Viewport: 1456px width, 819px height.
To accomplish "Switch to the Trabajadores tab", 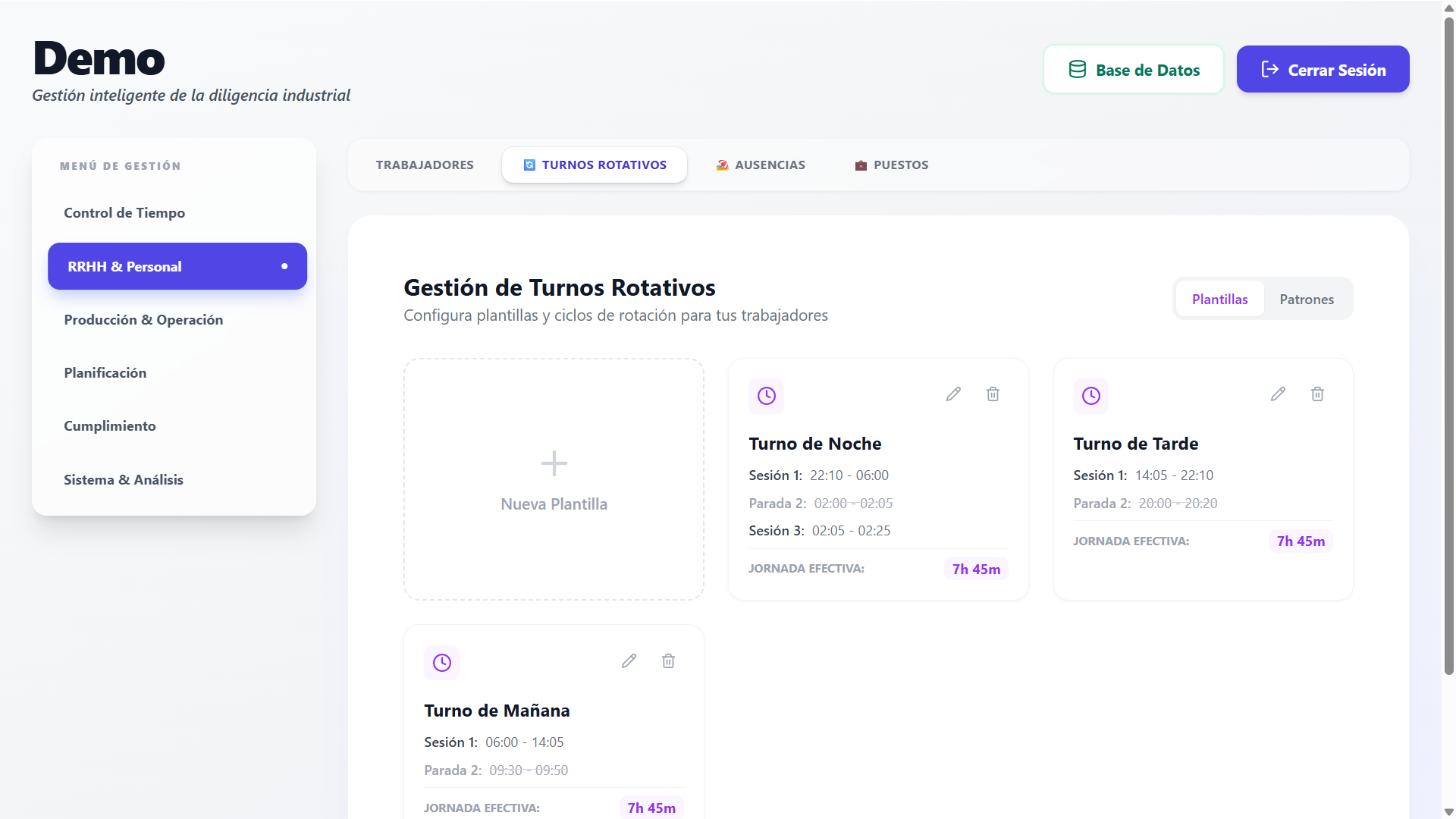I will pos(425,165).
